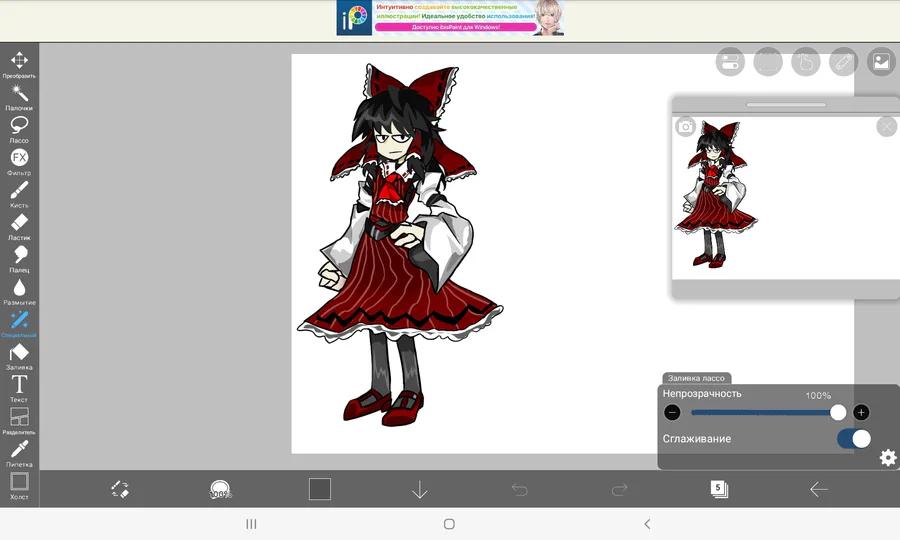
Task: Select the Eyedropper (Пипетка) tool
Action: (19, 453)
